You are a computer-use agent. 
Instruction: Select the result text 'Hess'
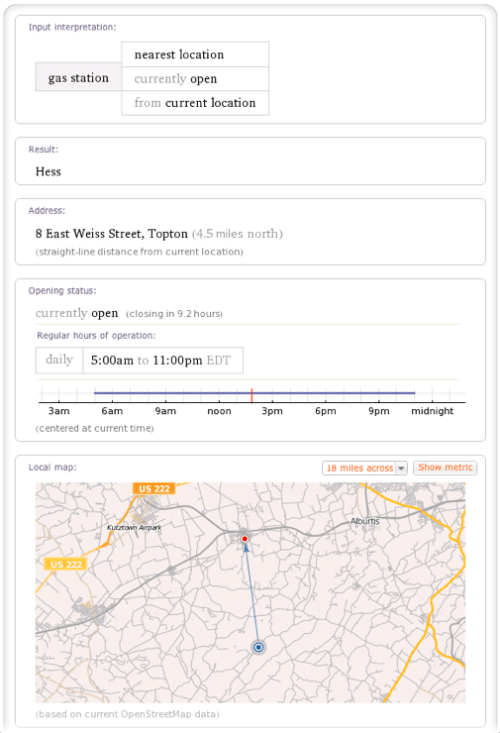[48, 172]
